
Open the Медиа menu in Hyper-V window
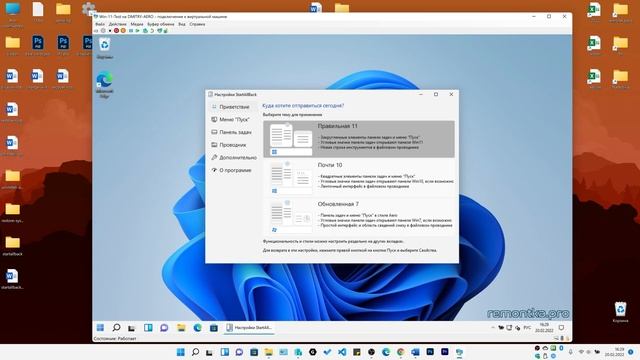(x=137, y=24)
